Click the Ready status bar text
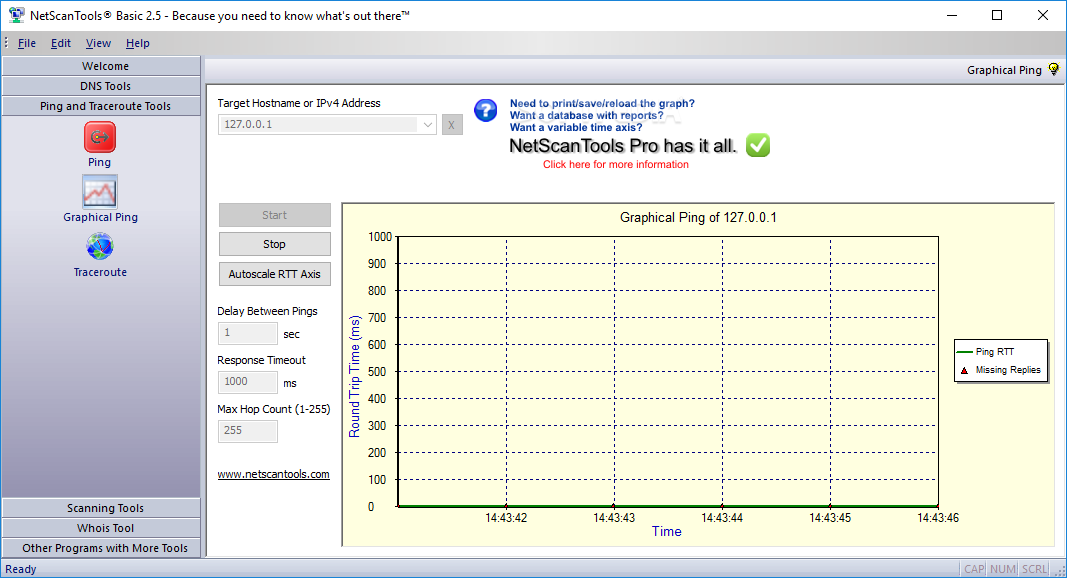1067x578 pixels. [20, 569]
